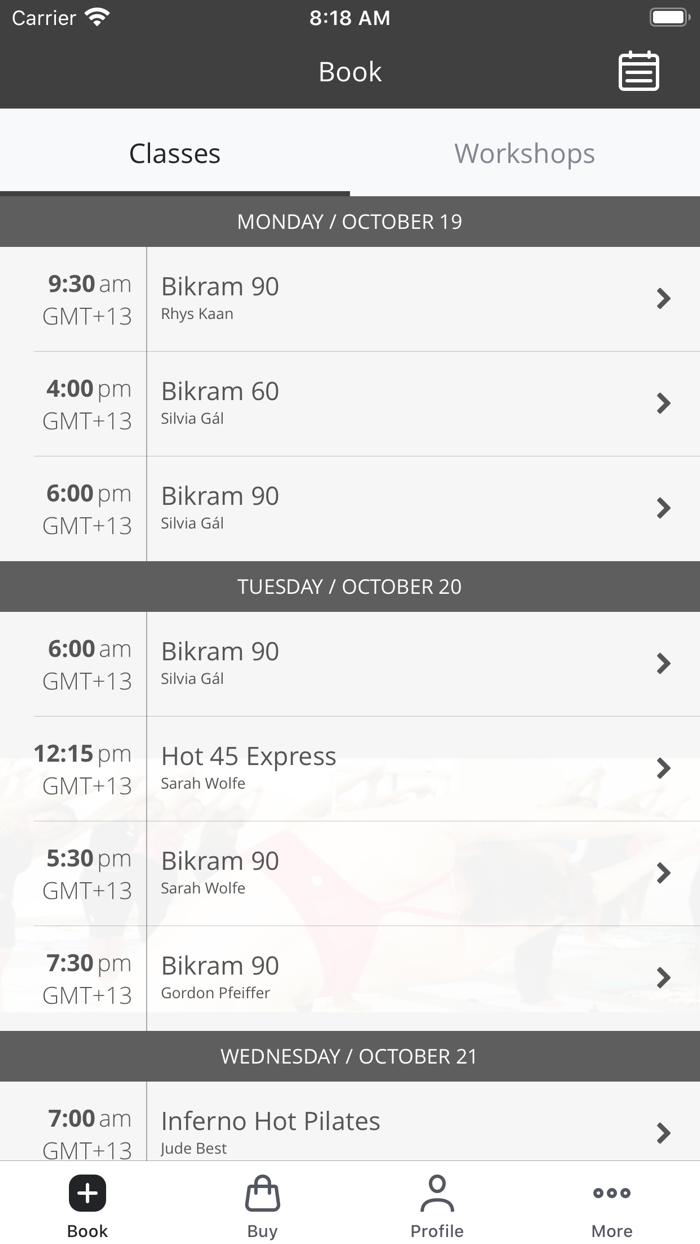Viewport: 700px width, 1244px height.
Task: Tap the Hot 45 Express class title
Action: 249,756
